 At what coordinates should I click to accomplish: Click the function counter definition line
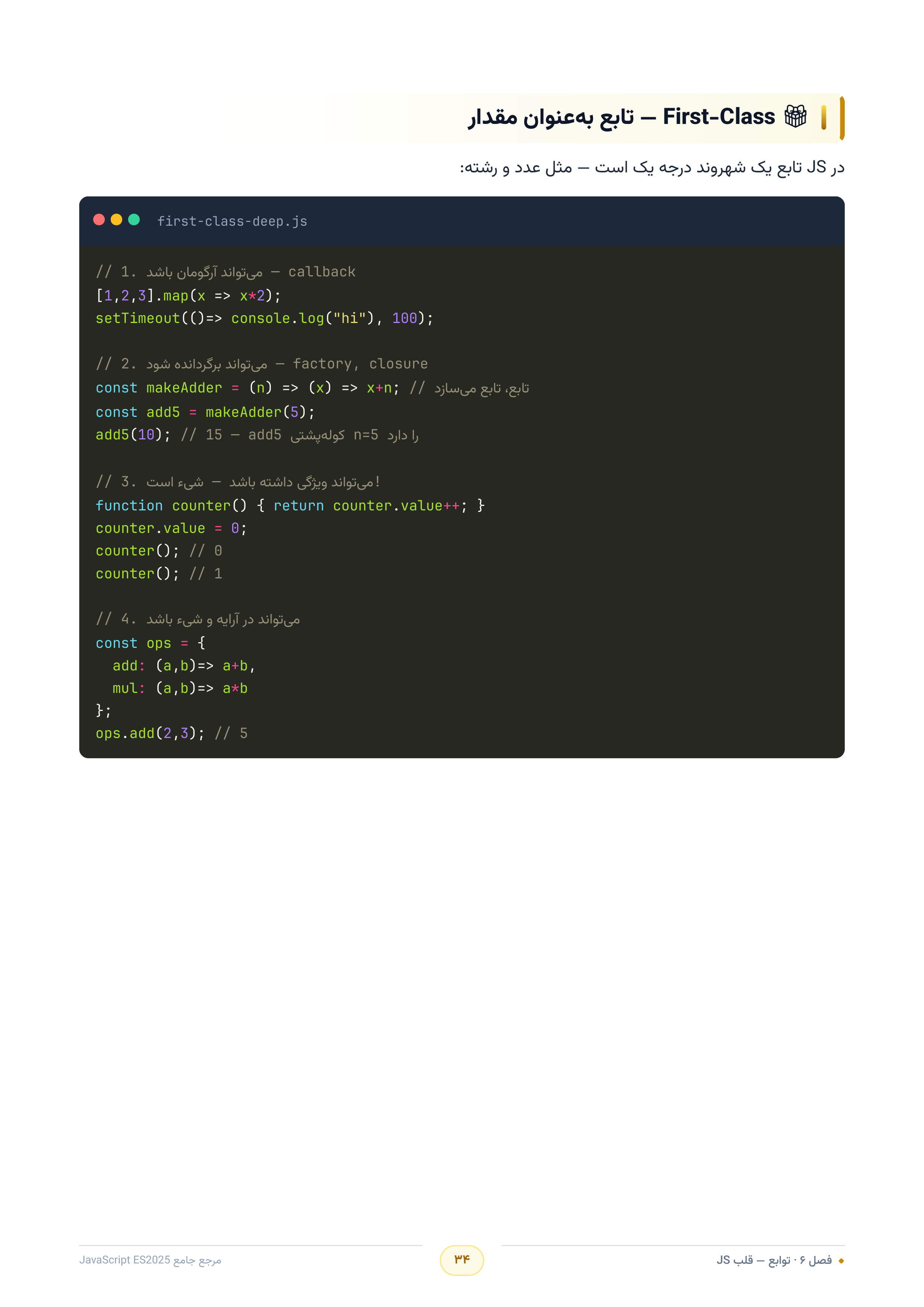[290, 506]
